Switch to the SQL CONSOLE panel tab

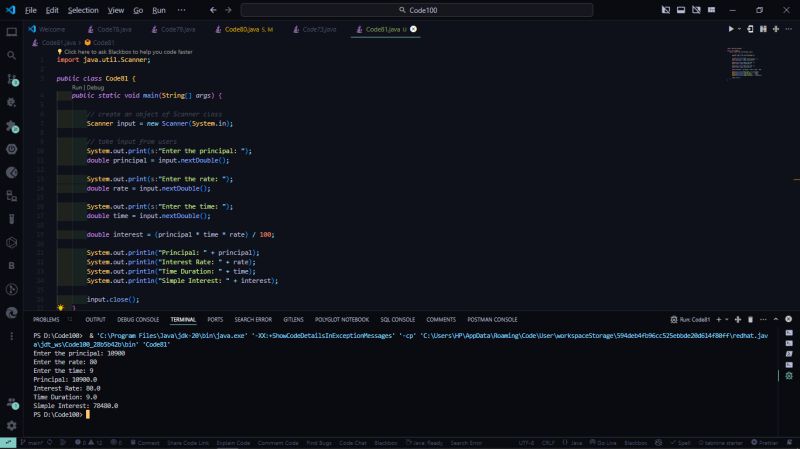click(397, 319)
